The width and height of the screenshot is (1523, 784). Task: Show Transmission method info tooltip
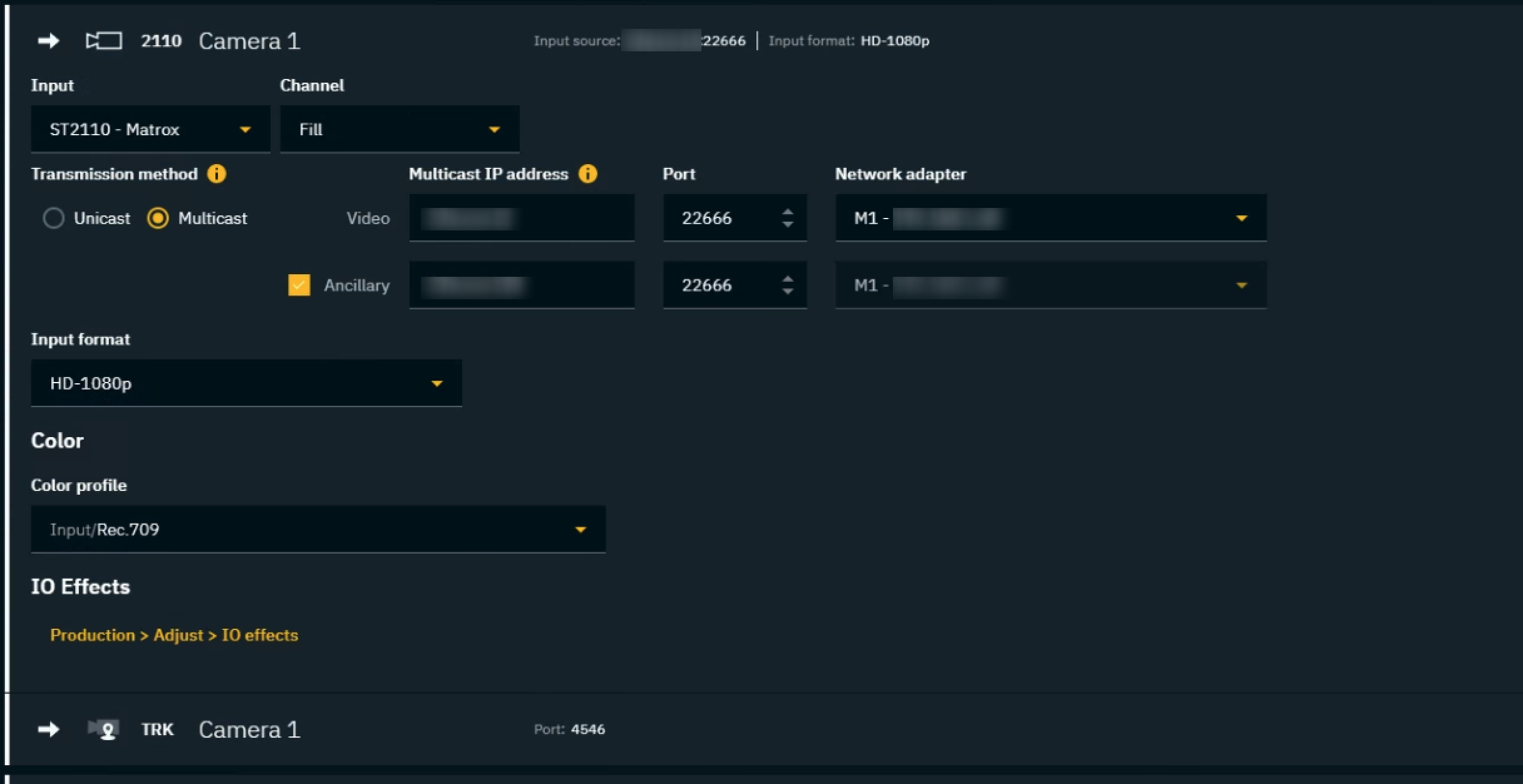(217, 174)
